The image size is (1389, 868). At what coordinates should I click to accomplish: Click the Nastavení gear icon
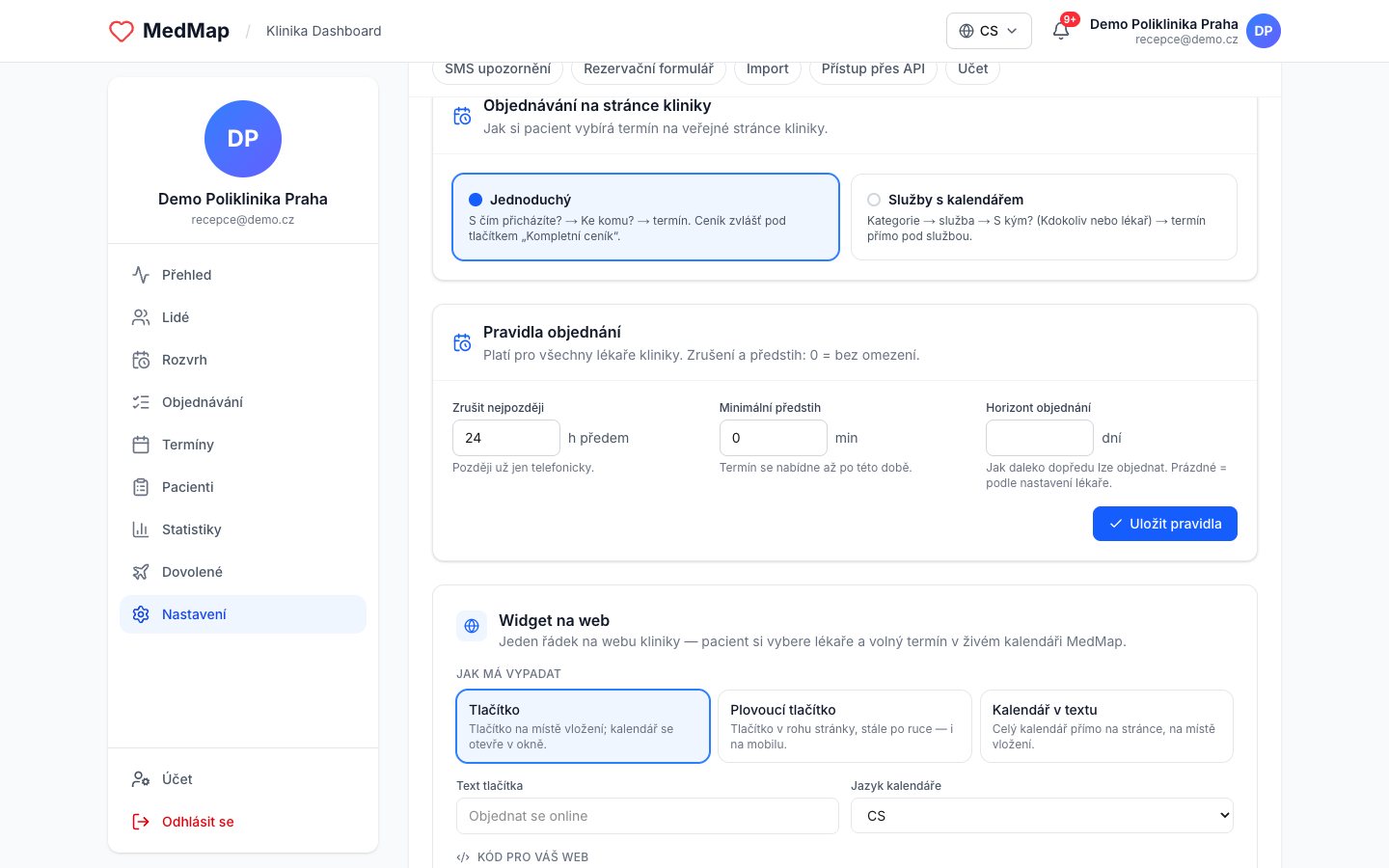coord(141,614)
